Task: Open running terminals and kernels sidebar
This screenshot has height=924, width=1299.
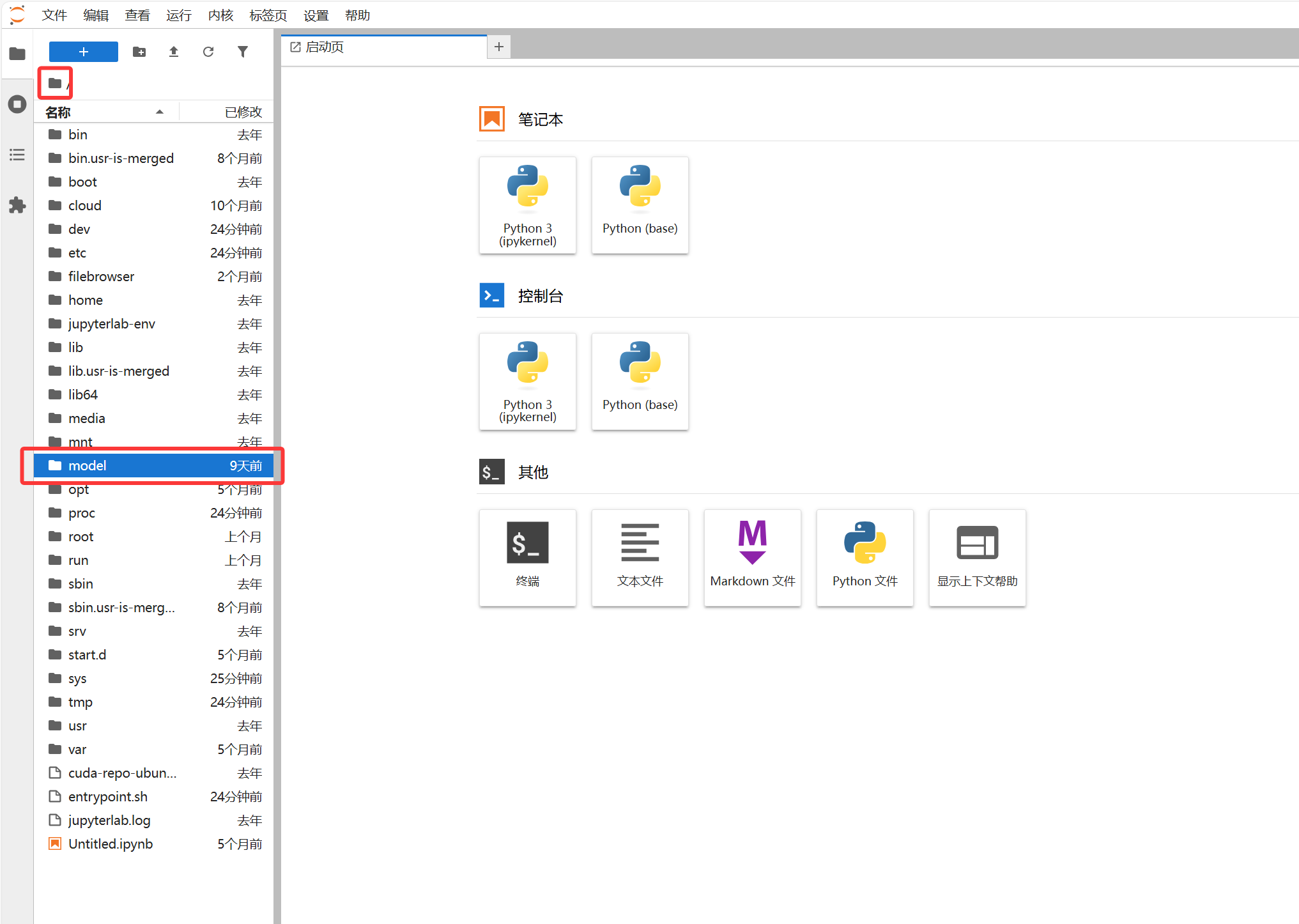Action: tap(17, 104)
